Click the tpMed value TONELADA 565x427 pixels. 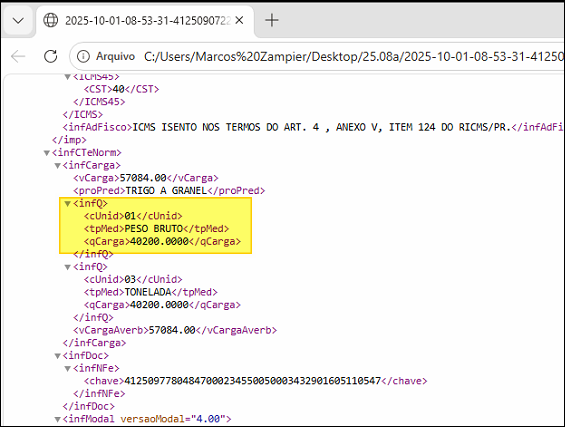tap(148, 292)
